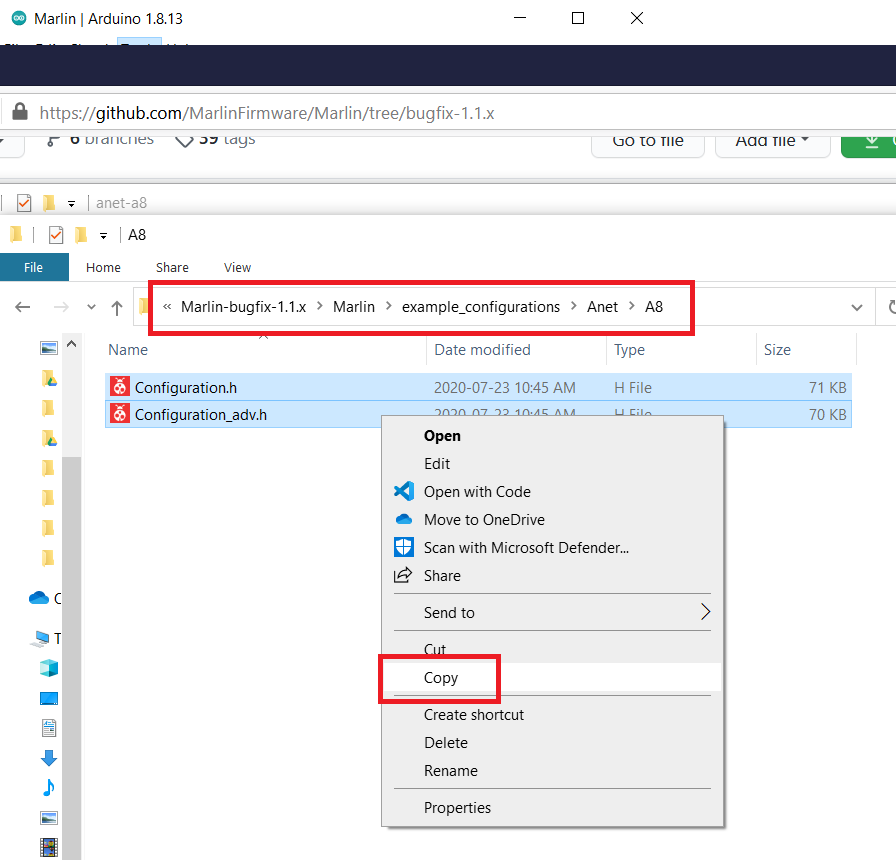Open Videos in the navigation pane
Viewport: 896px width, 860px height.
49,847
